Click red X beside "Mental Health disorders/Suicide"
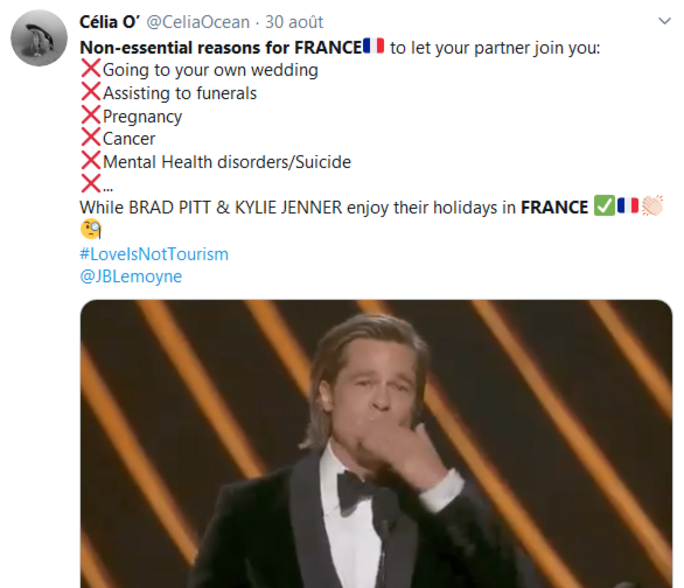 click(x=90, y=162)
